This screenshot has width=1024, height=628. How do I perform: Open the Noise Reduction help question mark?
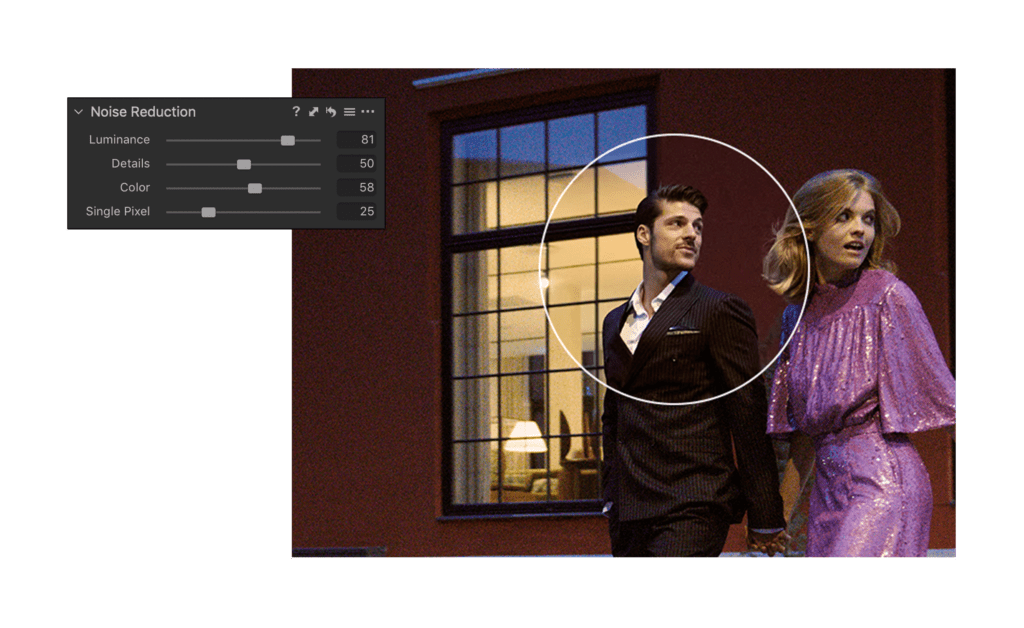[296, 112]
